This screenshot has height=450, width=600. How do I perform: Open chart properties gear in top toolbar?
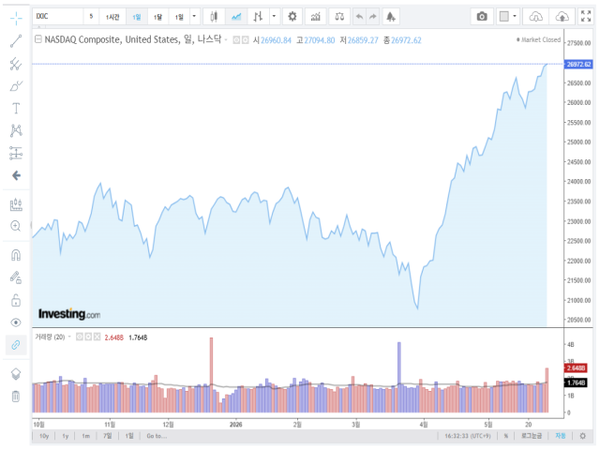(292, 16)
